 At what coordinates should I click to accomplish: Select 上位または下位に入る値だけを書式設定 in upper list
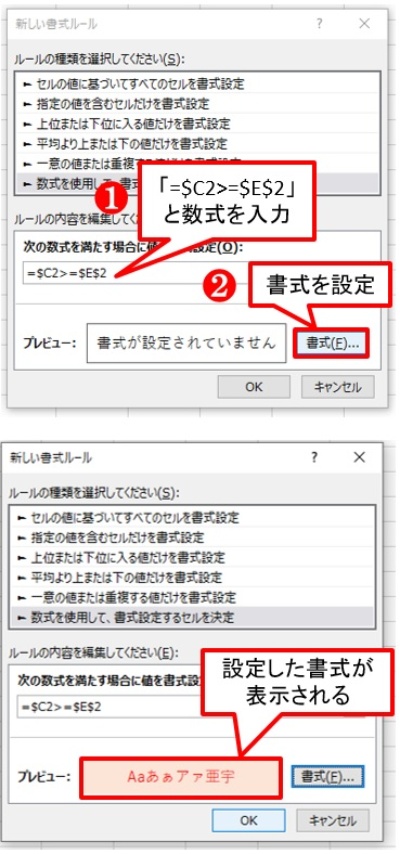point(196,124)
